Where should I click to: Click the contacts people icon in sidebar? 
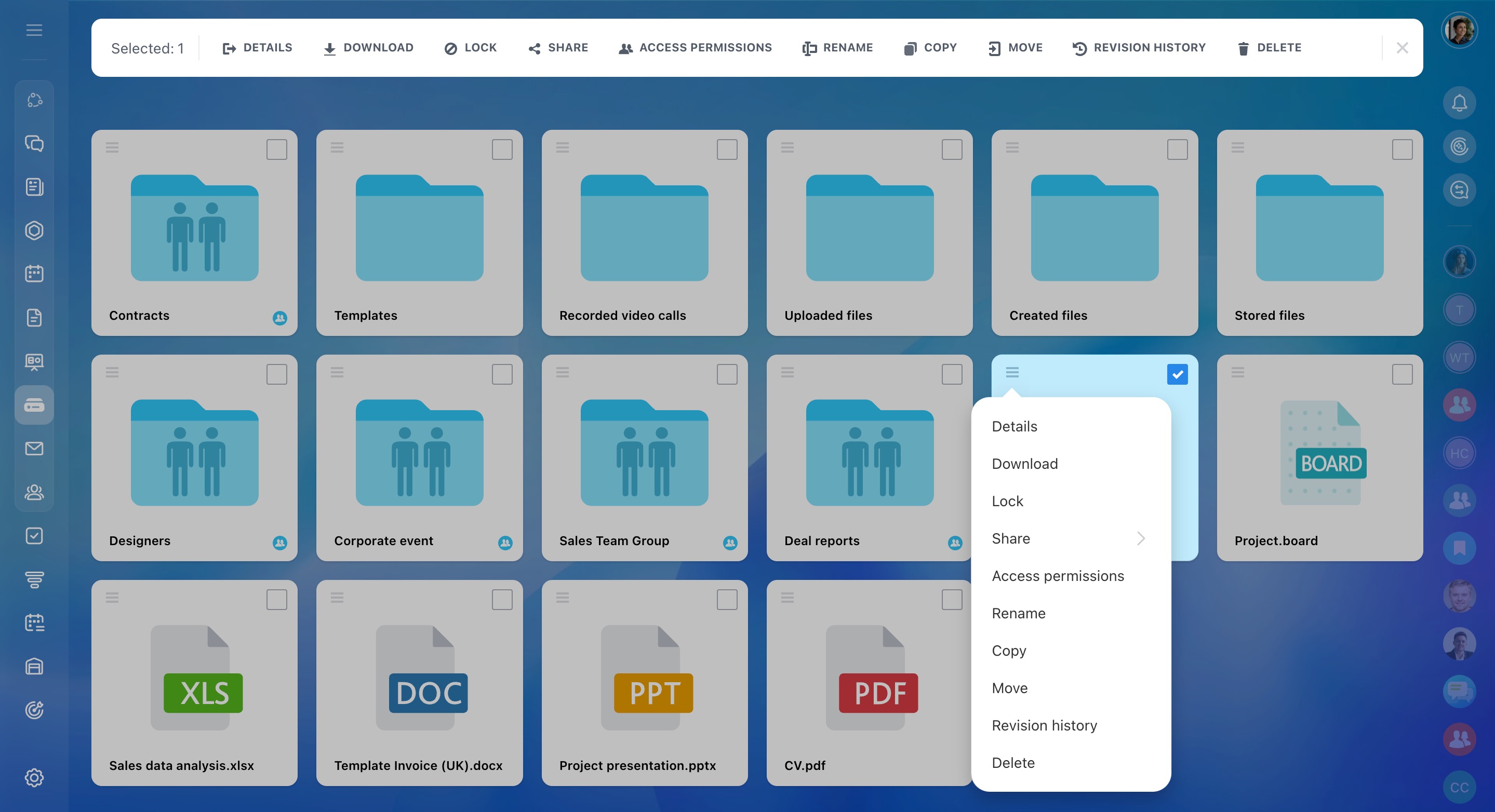(34, 492)
